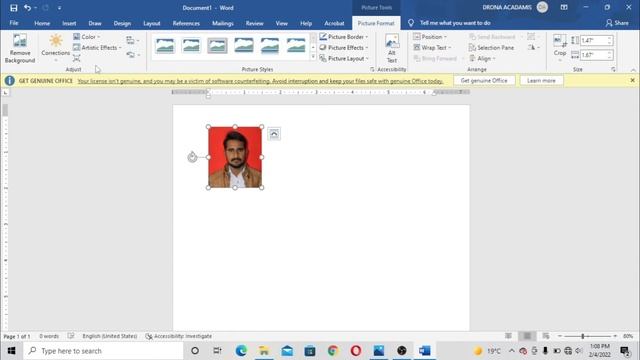Click the zoom slider handle
This screenshot has height=360, width=640.
pyautogui.click(x=583, y=336)
